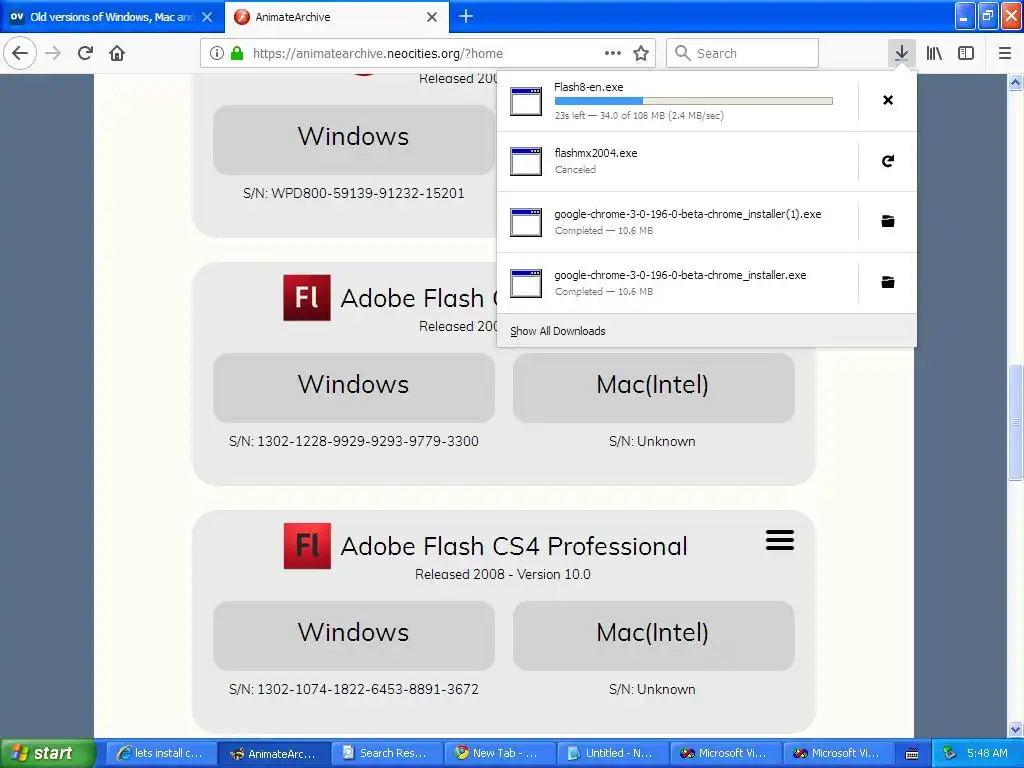Screen dimensions: 1024x768
Task: Close the AnimateArchive tab
Action: (432, 17)
